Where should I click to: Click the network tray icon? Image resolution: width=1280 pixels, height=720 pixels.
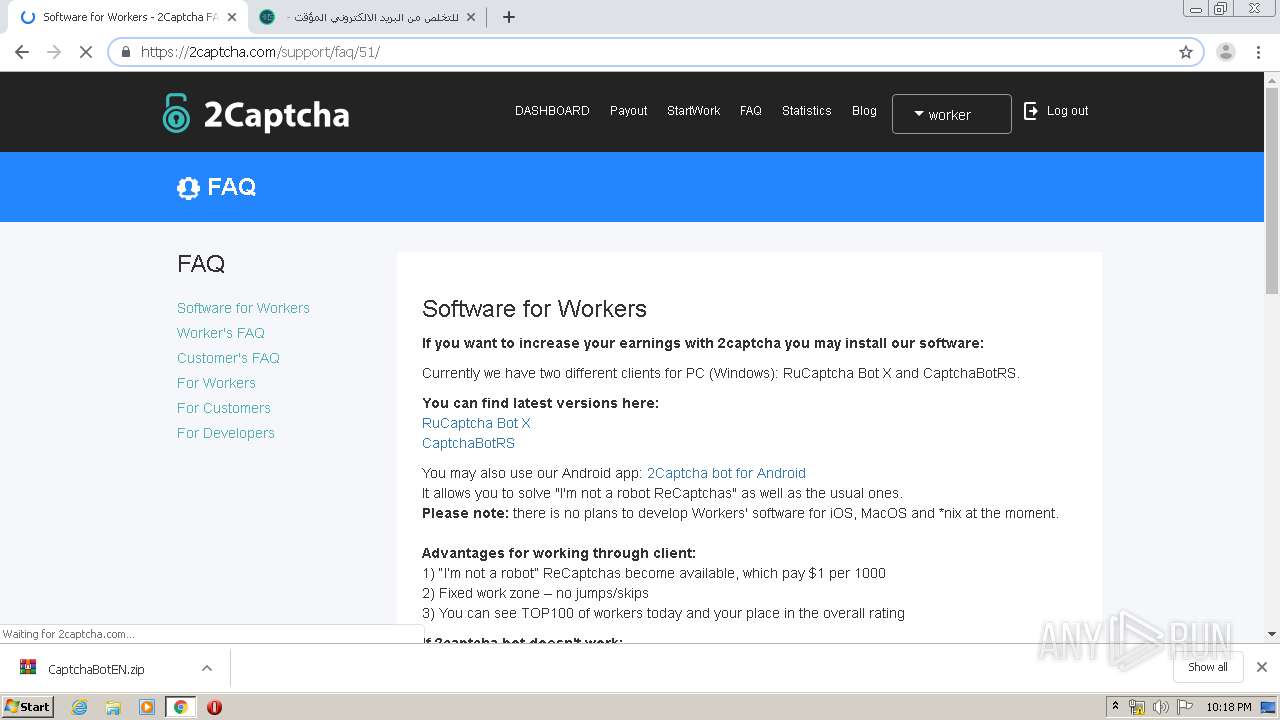(x=1137, y=707)
